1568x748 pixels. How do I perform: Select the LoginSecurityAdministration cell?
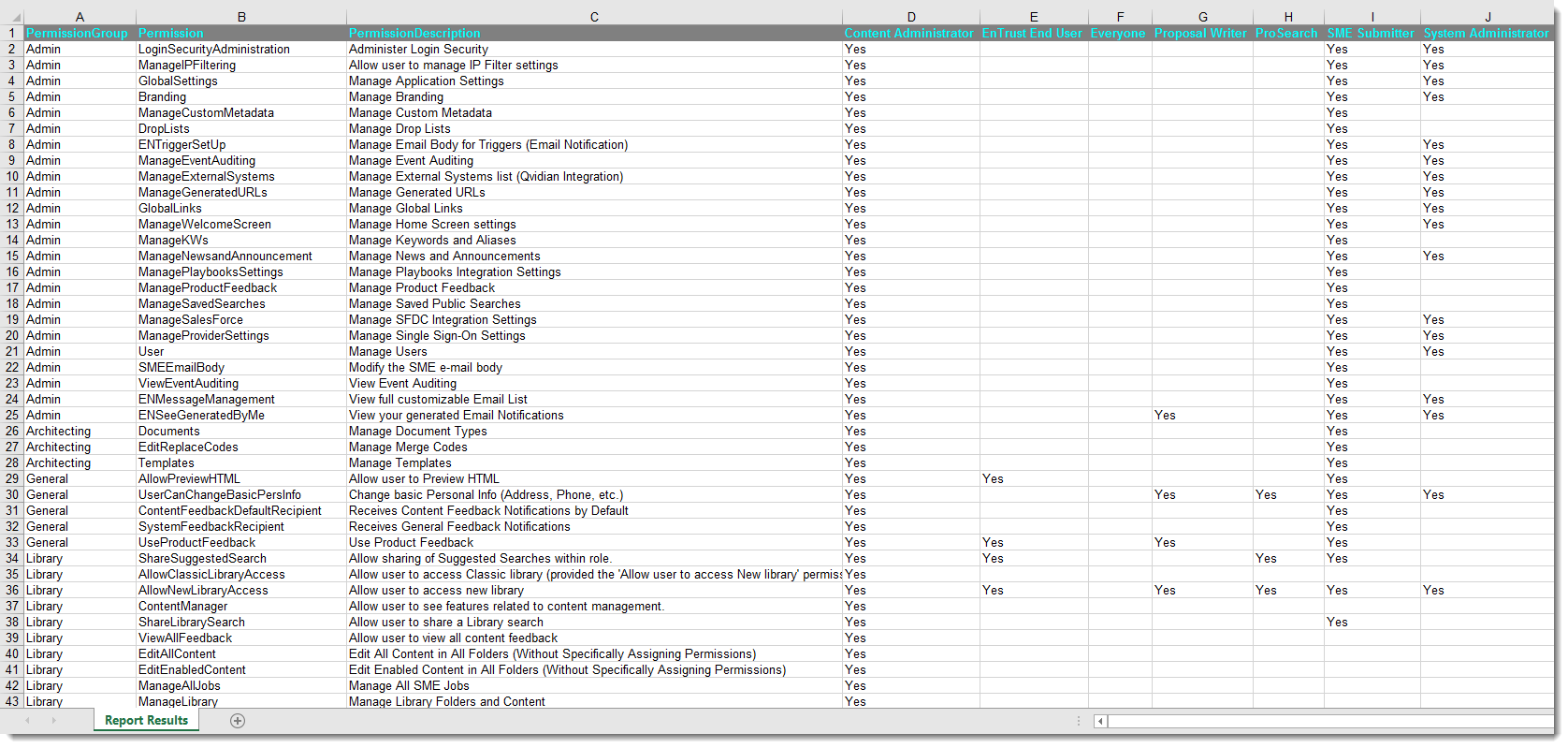241,49
